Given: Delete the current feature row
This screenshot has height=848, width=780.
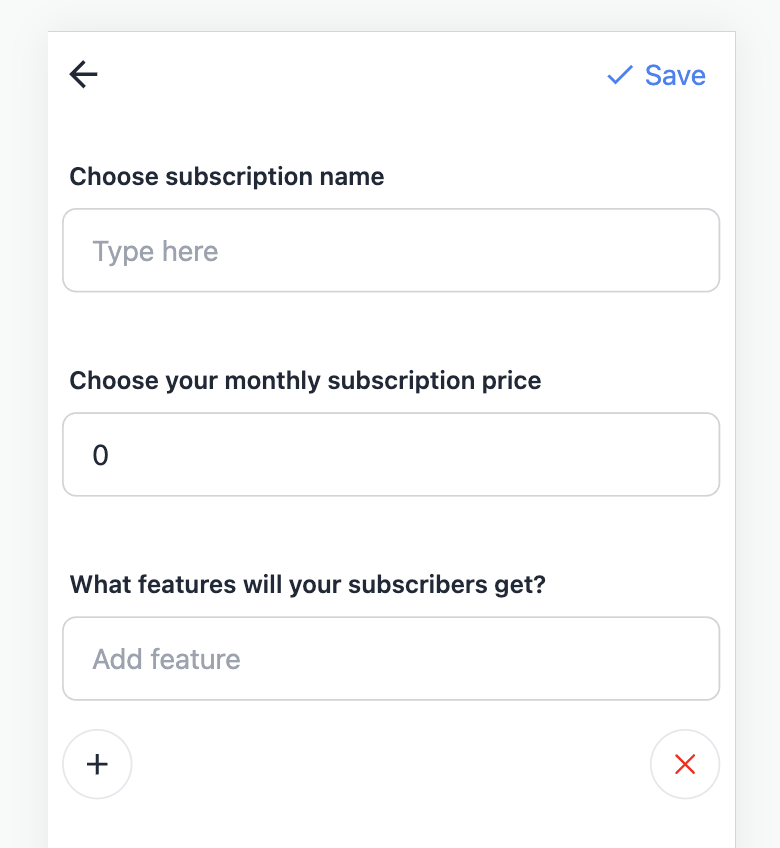Looking at the screenshot, I should (x=685, y=765).
